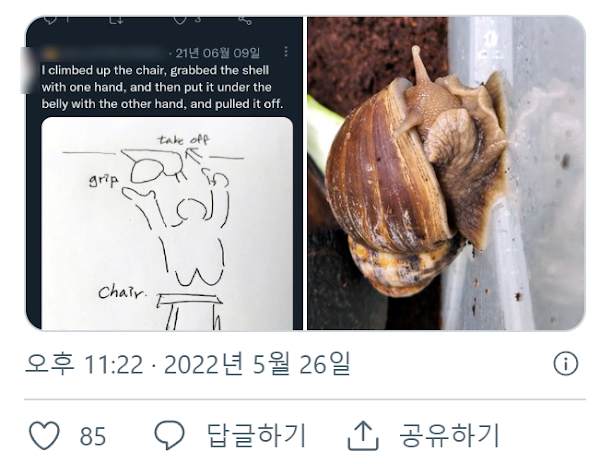This screenshot has height=464, width=600.
Task: Open the tweet timestamp 오후 11:22 link
Action: (x=84, y=364)
